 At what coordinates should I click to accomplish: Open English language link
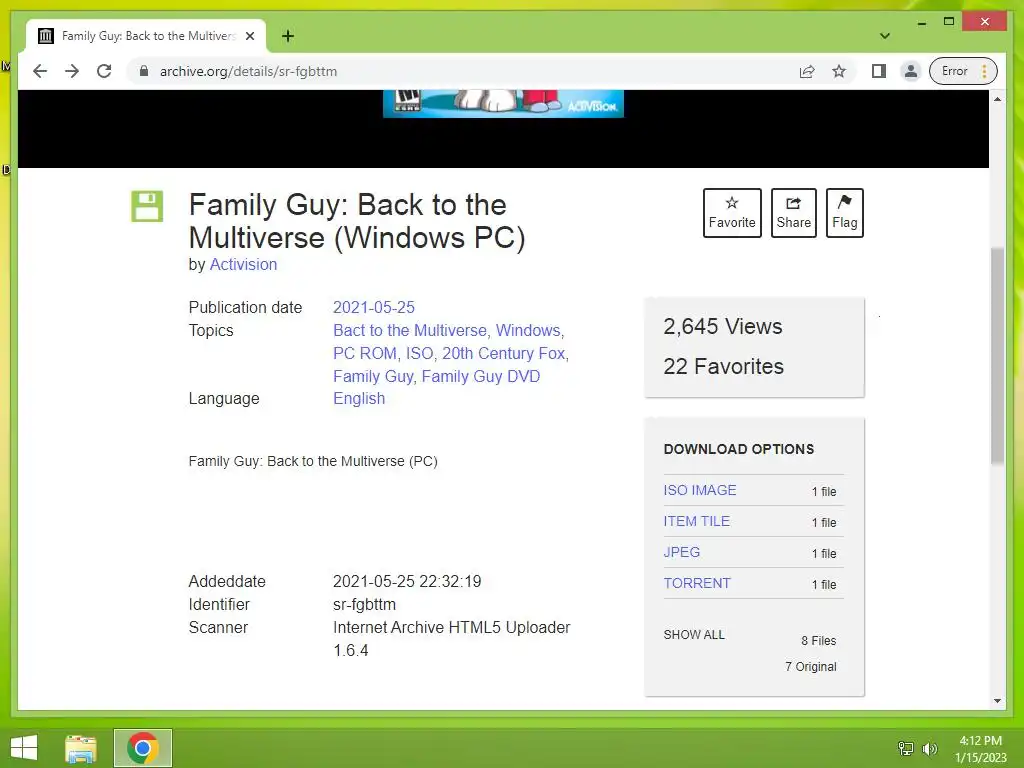click(359, 398)
